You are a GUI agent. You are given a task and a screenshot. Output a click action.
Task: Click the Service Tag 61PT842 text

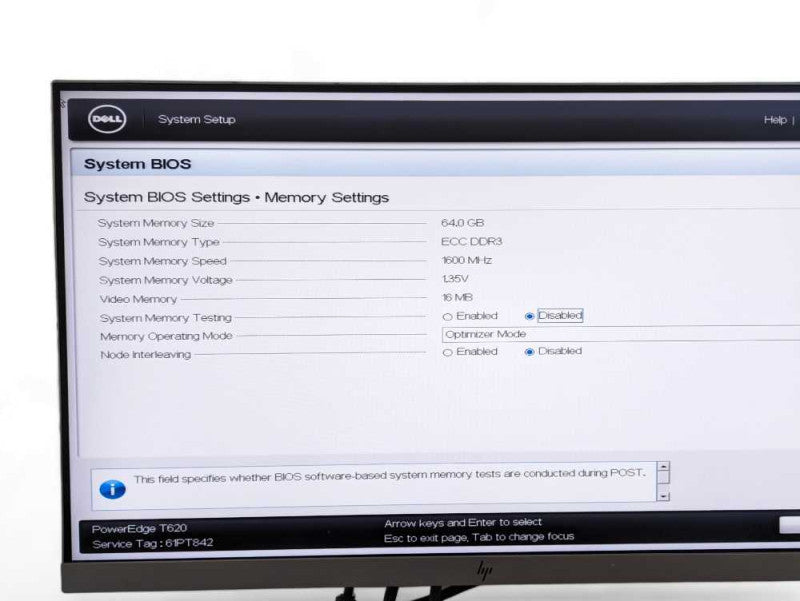coord(153,543)
